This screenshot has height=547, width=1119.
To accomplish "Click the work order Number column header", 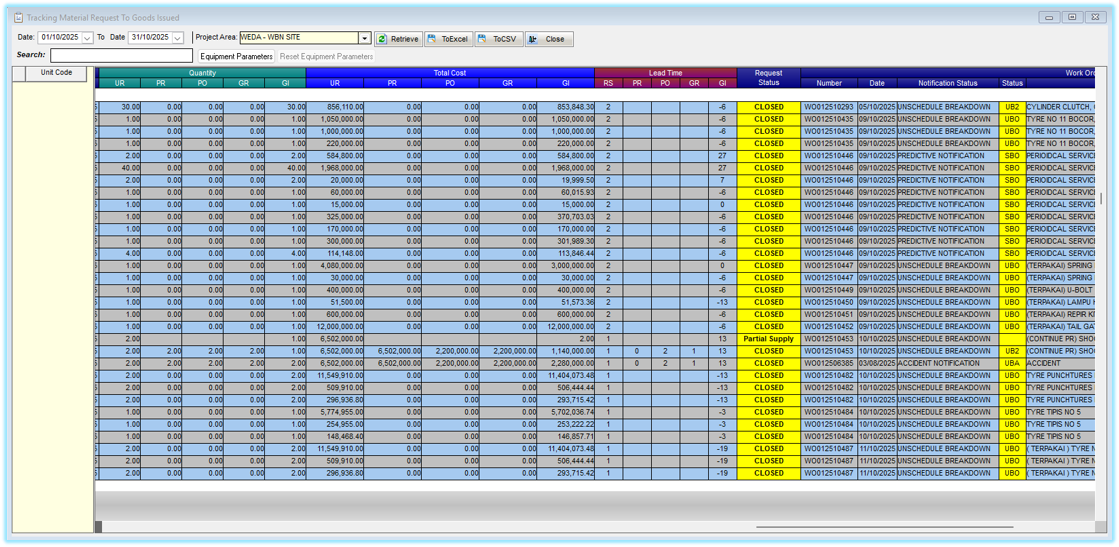I will coord(829,84).
